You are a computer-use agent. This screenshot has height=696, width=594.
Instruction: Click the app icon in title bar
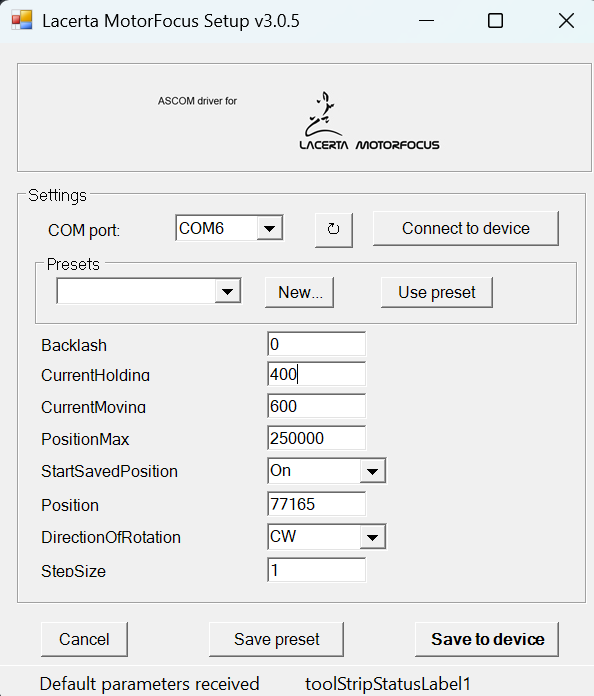coord(22,20)
